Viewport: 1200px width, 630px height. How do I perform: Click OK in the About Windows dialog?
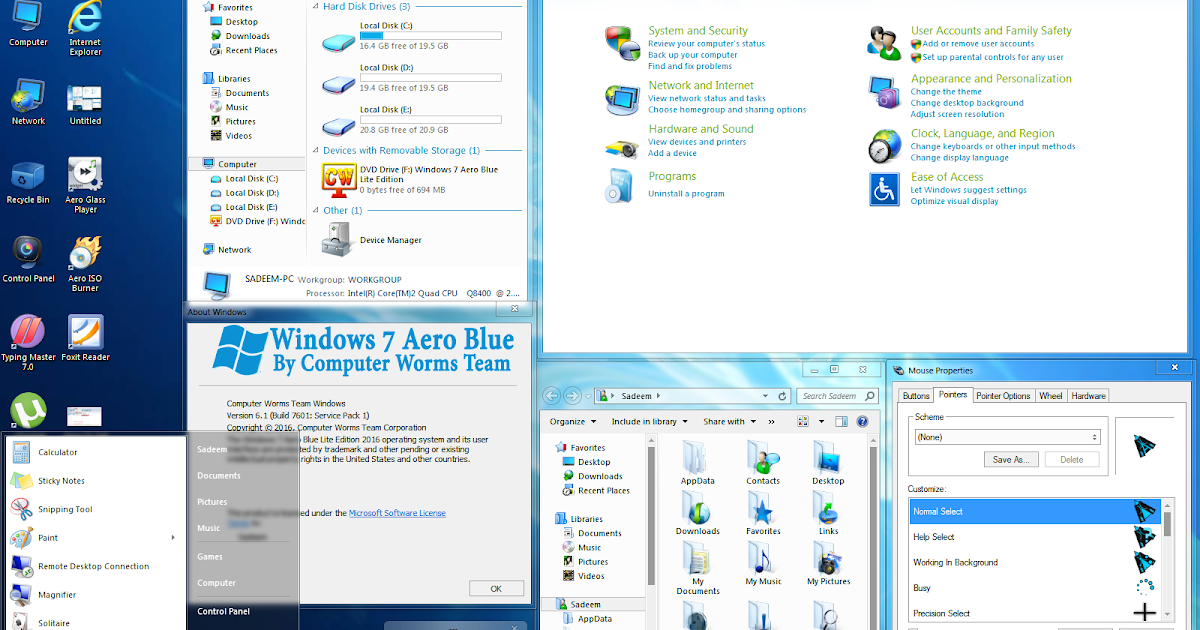(x=496, y=589)
